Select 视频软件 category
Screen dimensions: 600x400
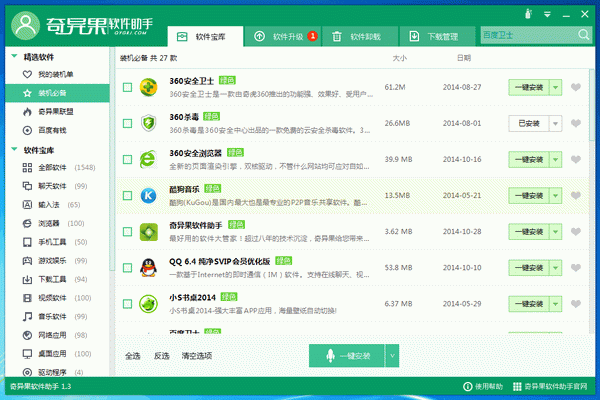tap(57, 298)
